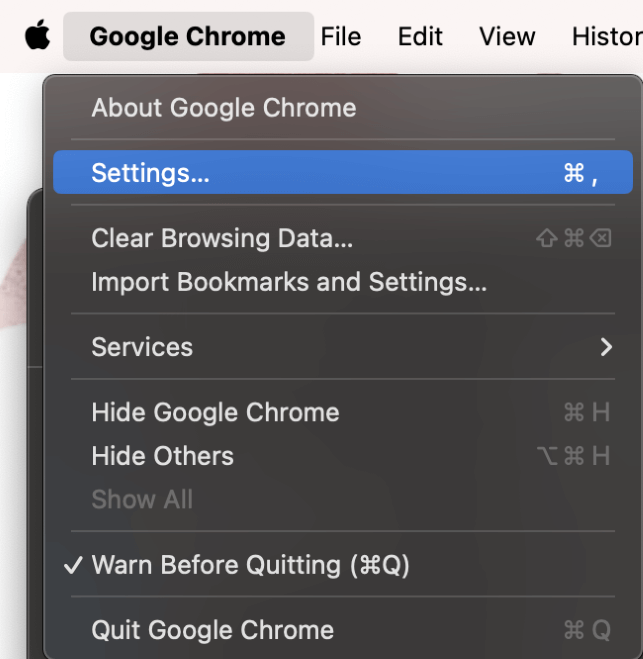Open the Edit menu
This screenshot has width=643, height=659.
coord(420,37)
